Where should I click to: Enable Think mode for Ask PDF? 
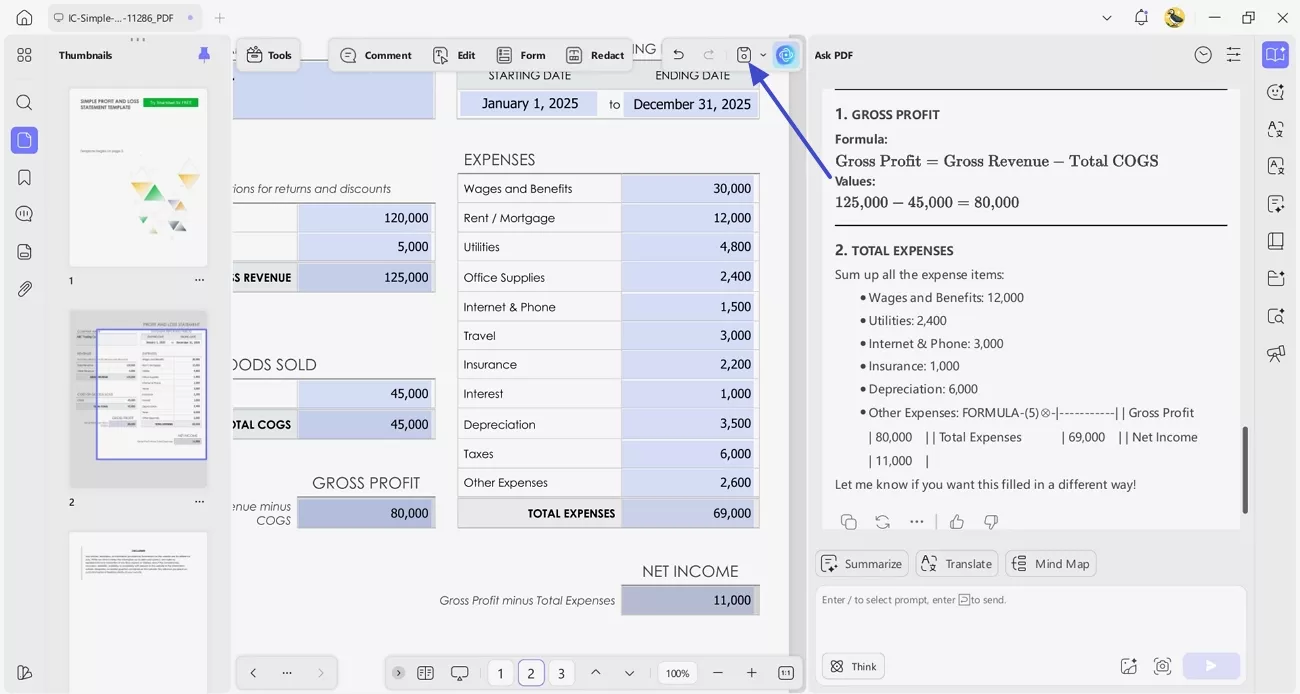[x=852, y=666]
